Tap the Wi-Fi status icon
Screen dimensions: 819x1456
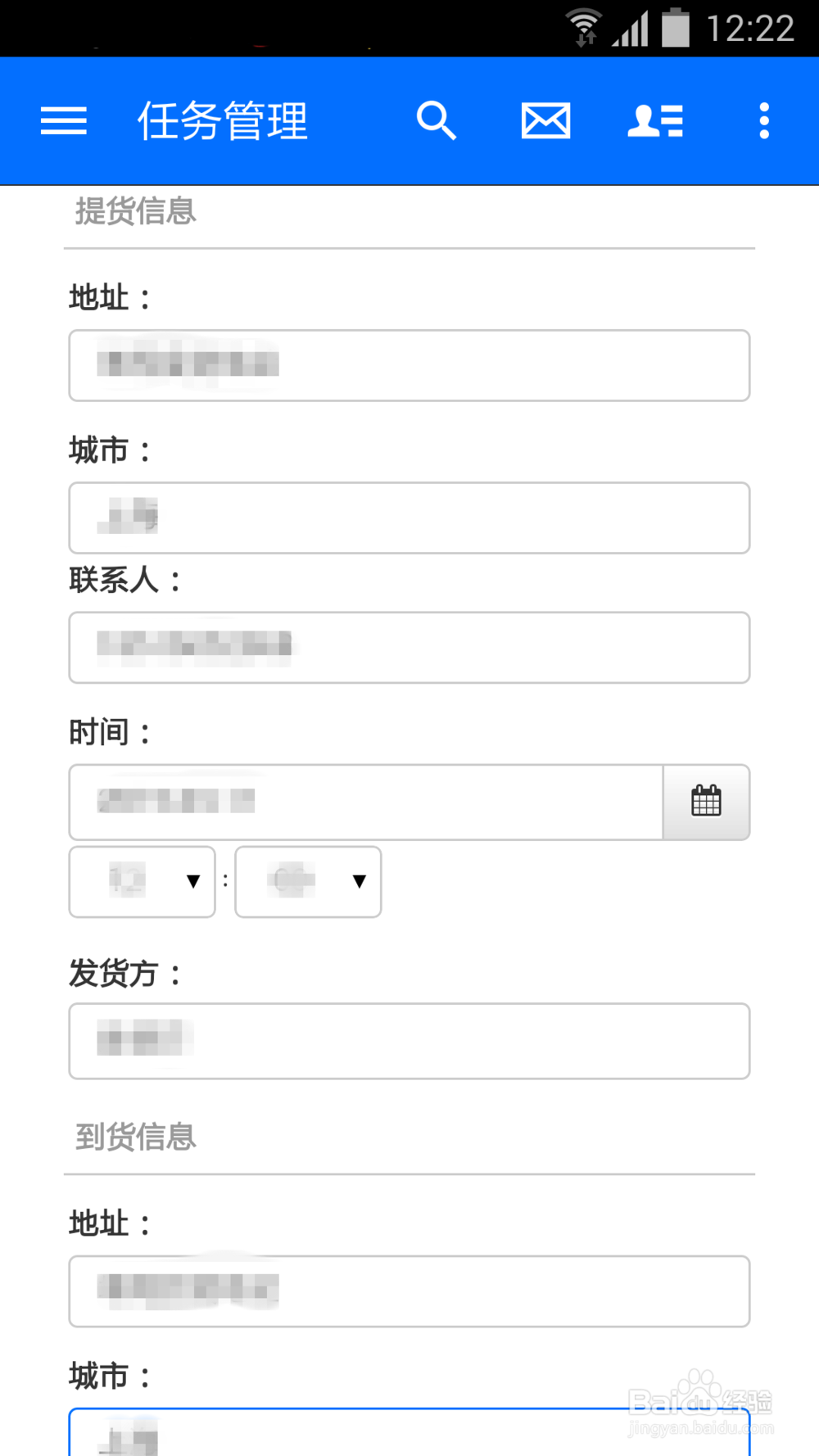[x=585, y=27]
